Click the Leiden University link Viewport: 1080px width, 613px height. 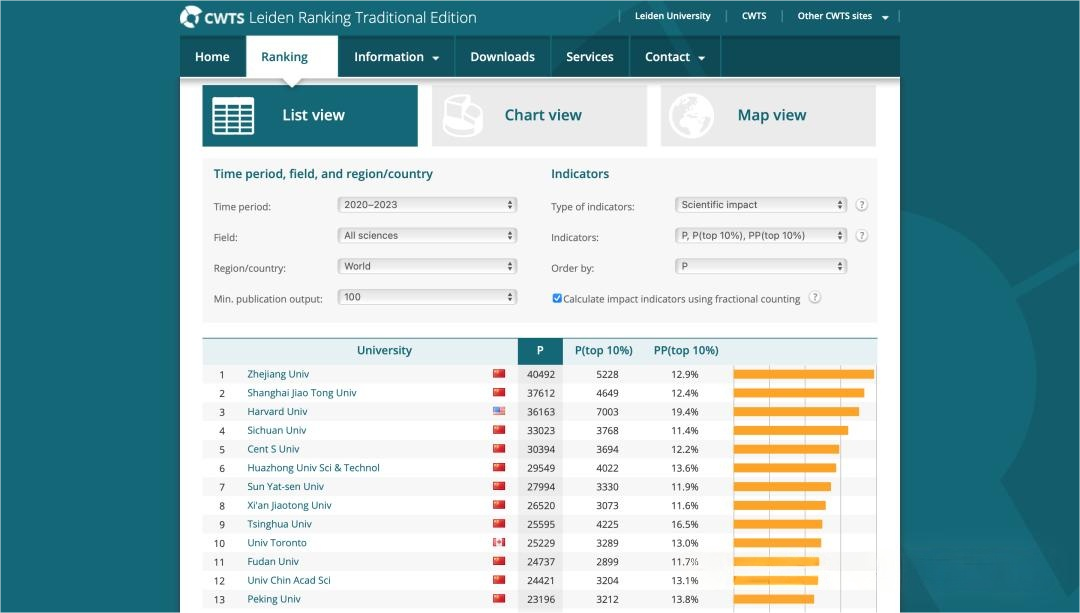click(672, 16)
